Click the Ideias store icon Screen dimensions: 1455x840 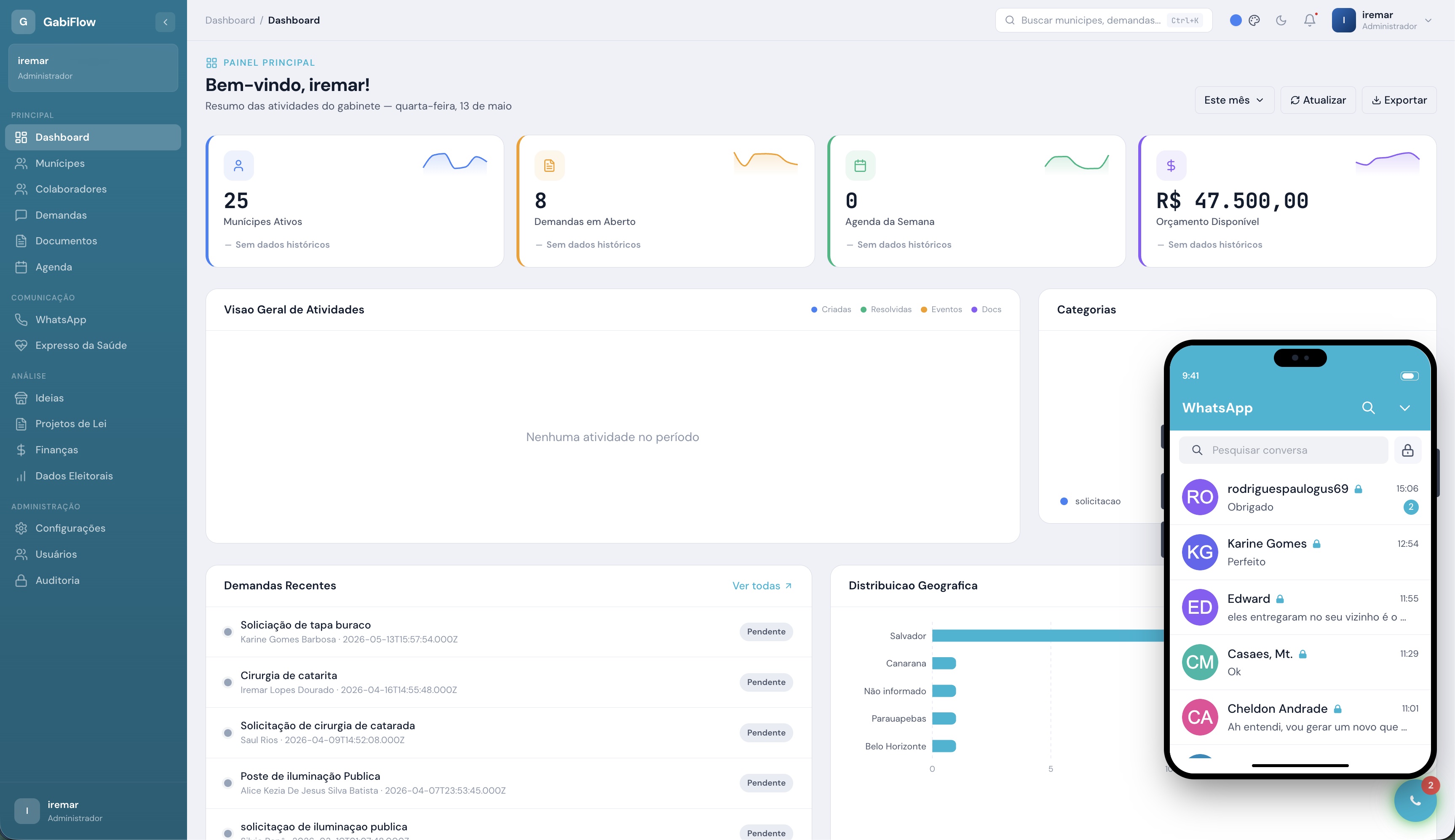(x=21, y=398)
